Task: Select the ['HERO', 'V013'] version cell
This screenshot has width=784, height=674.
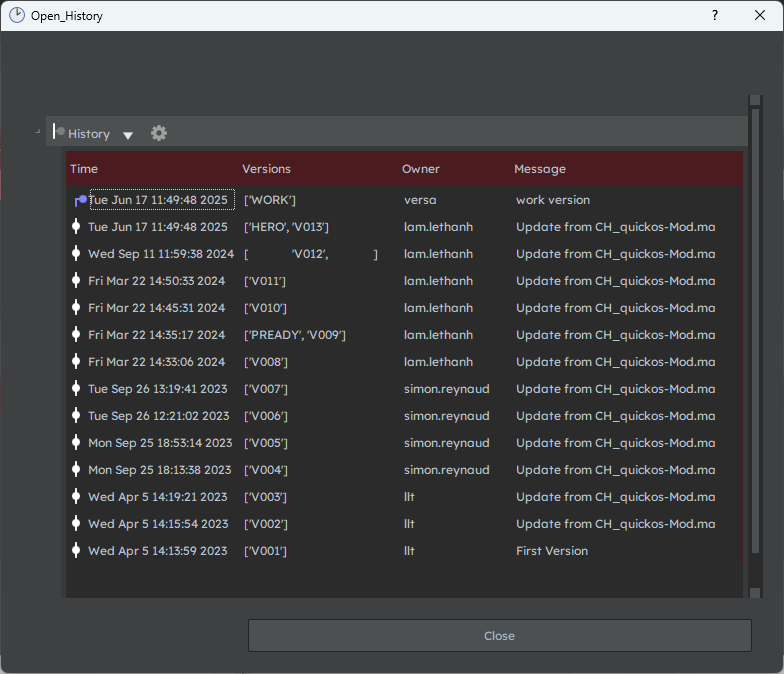Action: [x=286, y=227]
